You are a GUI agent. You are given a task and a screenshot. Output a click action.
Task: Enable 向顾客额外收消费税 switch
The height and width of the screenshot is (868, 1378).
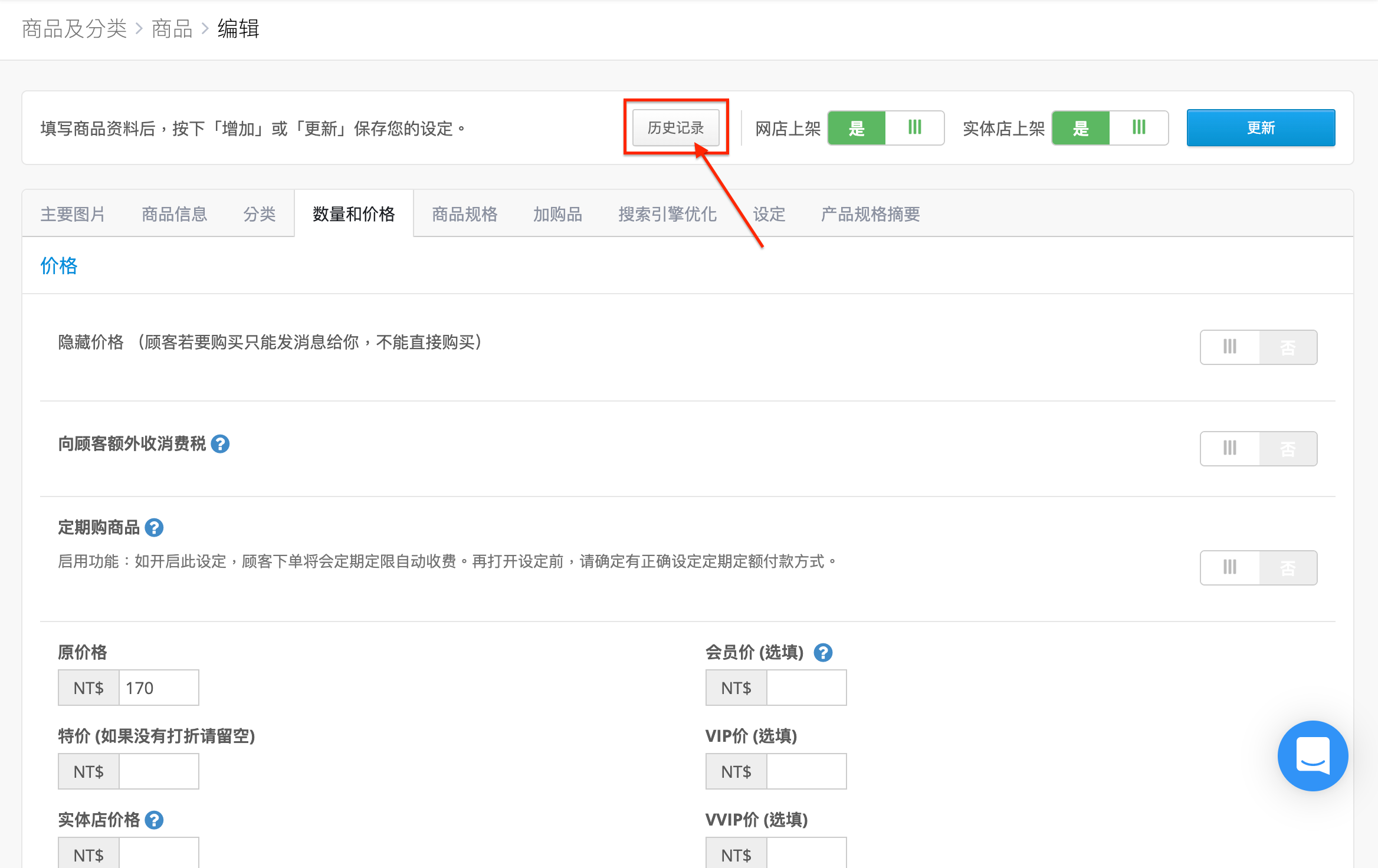1259,449
